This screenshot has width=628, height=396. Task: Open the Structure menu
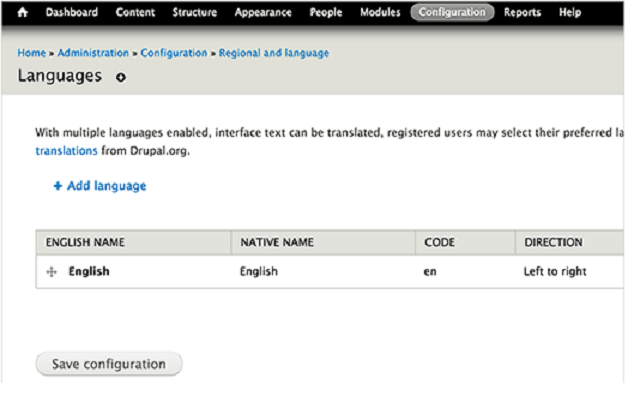195,12
